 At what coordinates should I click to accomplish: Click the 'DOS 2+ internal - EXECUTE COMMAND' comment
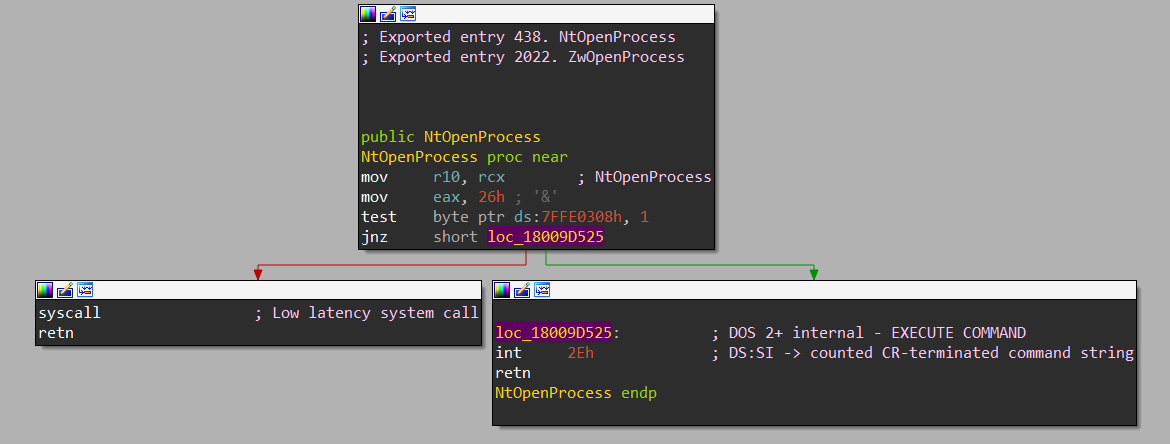(x=869, y=333)
